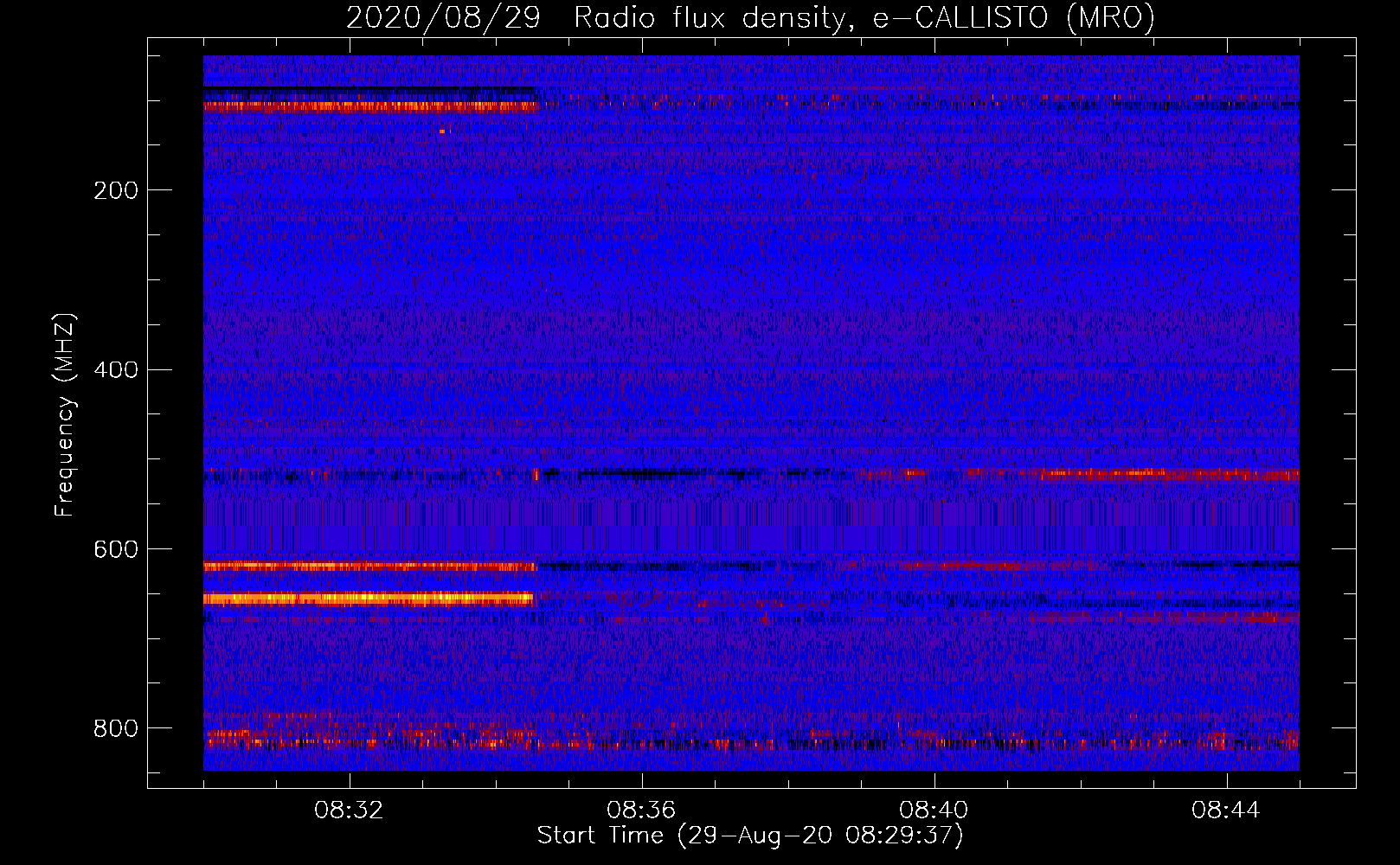
Task: Click the plot title '2020/08/29 Radio flux density'
Action: 750,17
